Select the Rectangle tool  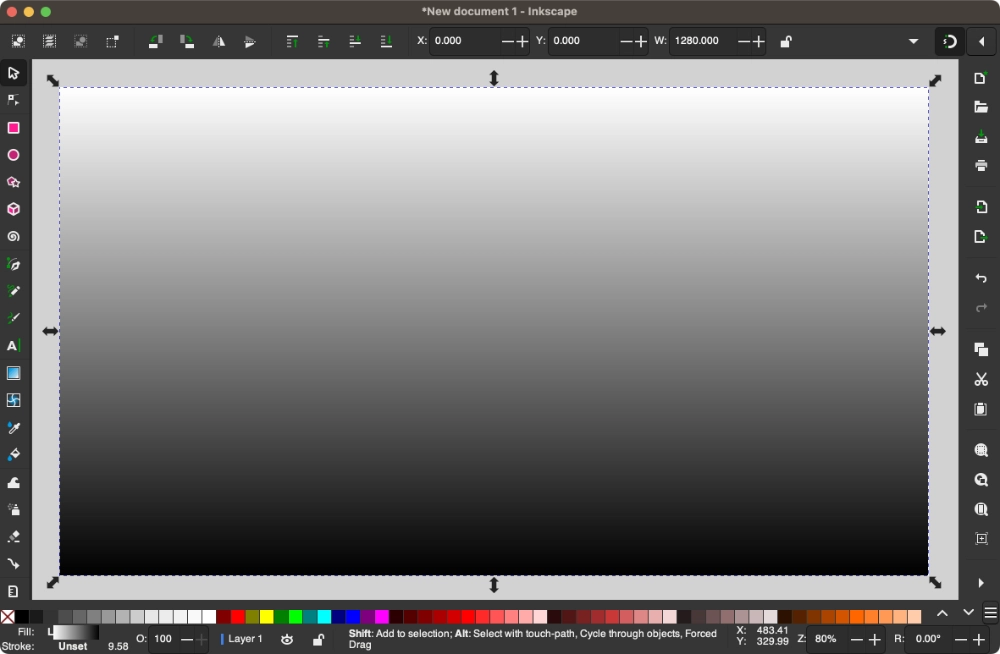pyautogui.click(x=13, y=128)
